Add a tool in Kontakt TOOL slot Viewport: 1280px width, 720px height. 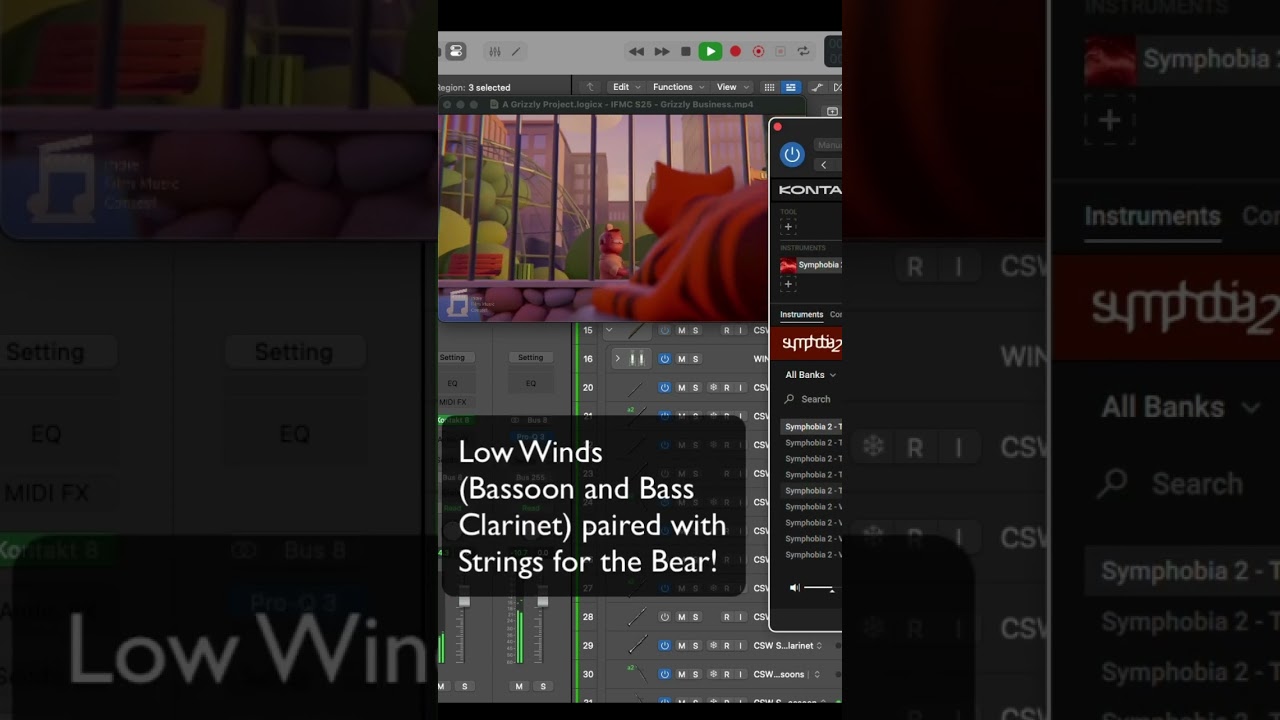coord(788,227)
